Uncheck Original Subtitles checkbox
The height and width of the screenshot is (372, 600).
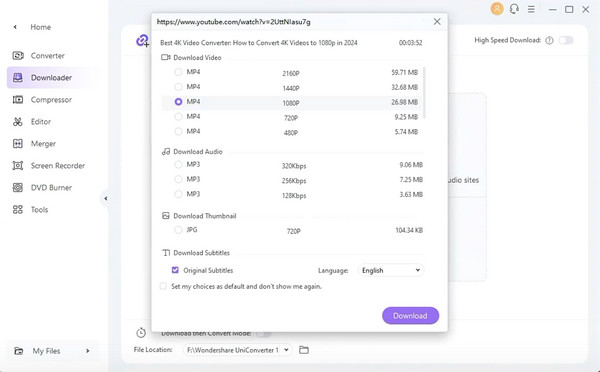pos(175,270)
